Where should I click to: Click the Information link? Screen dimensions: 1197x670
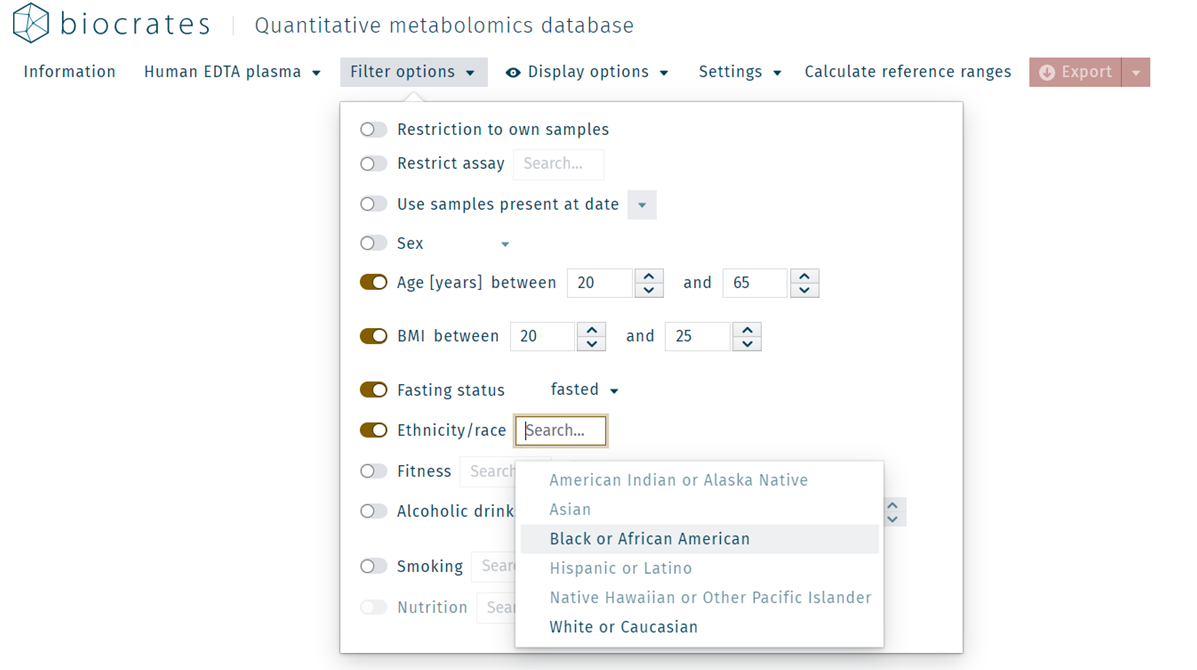[x=69, y=72]
